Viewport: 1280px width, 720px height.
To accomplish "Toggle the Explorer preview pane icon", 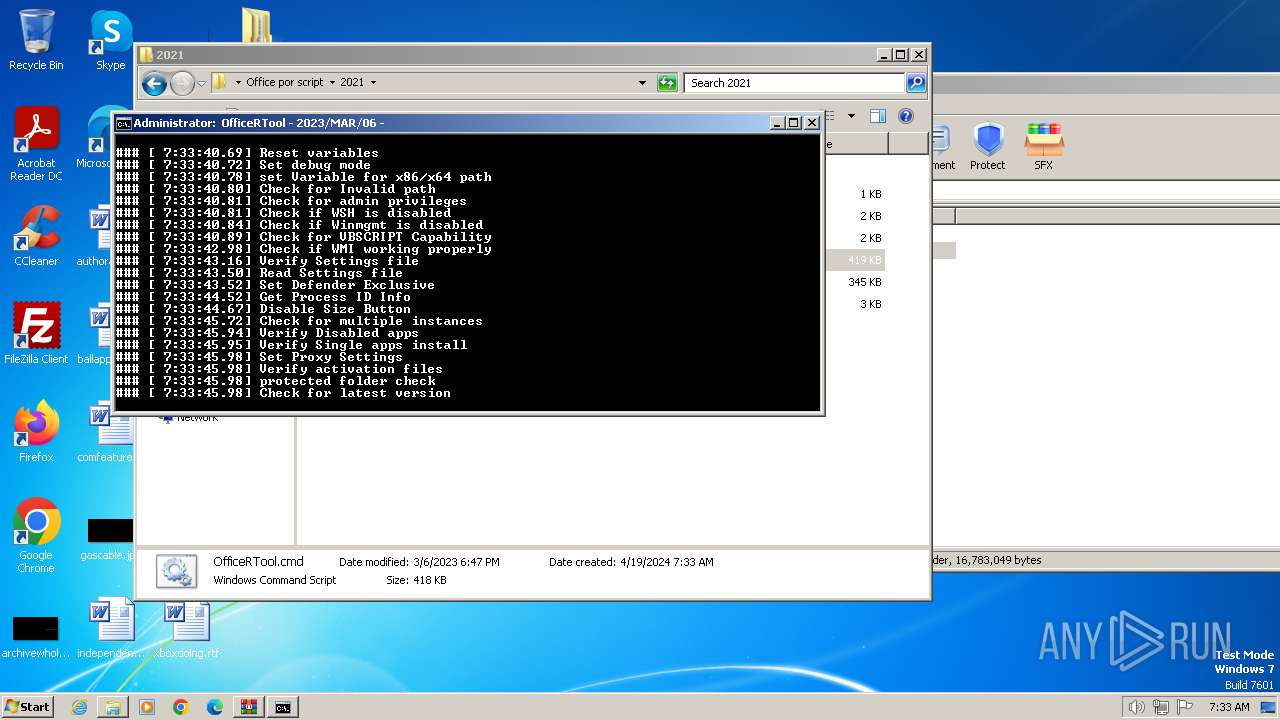I will tap(877, 116).
